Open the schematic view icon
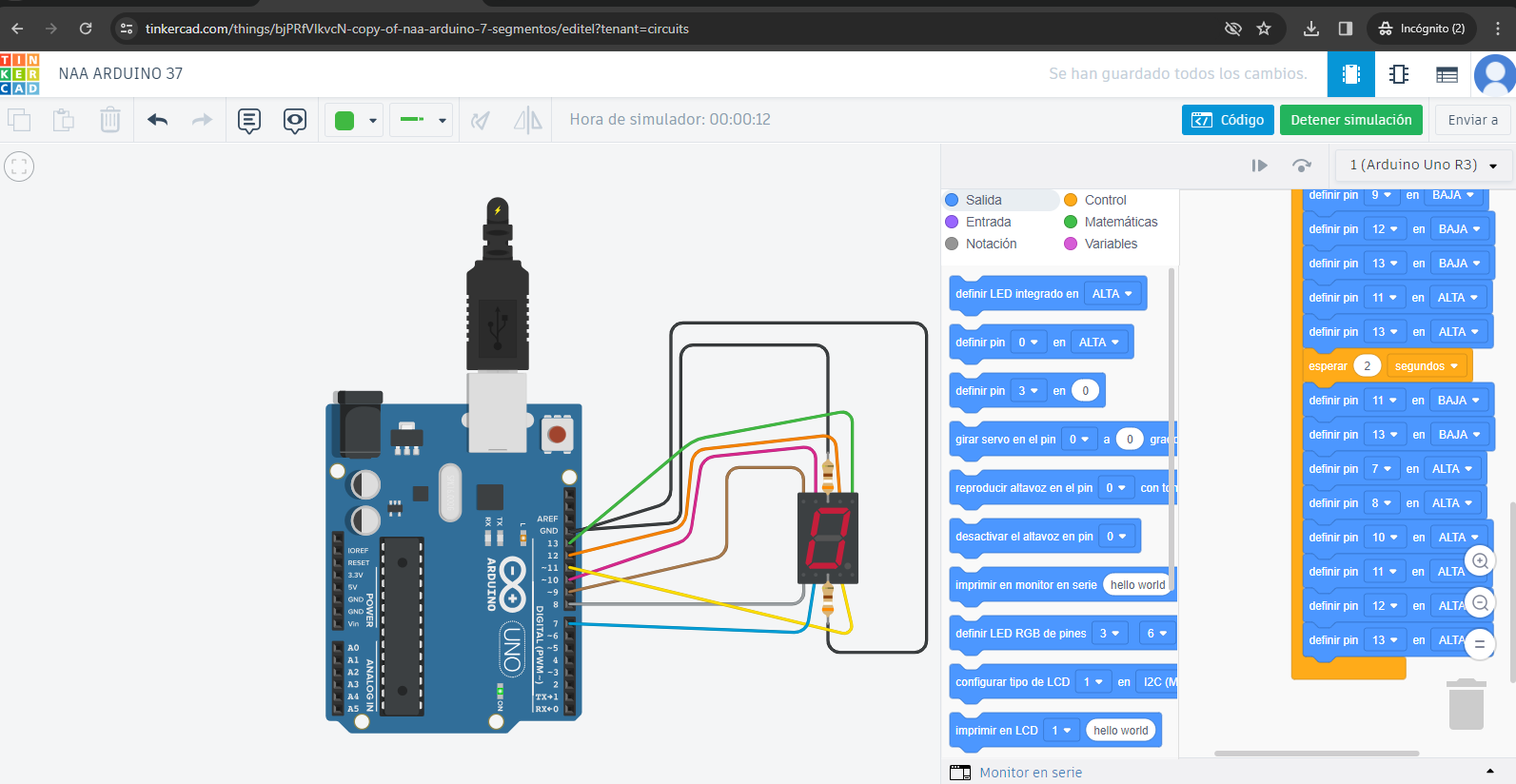 click(1399, 74)
